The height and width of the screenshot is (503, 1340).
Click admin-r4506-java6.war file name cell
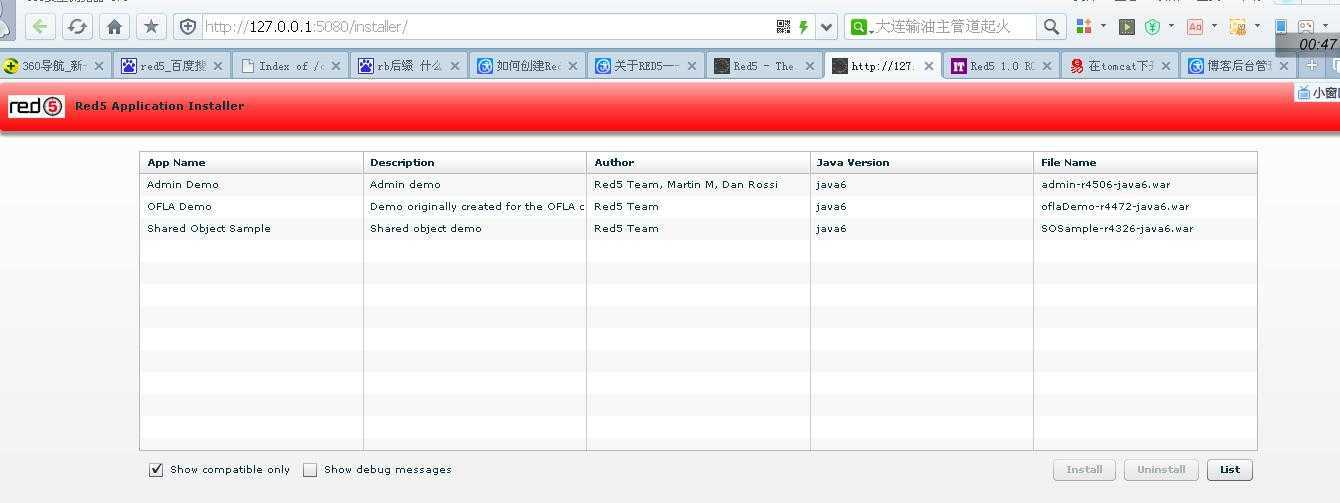1105,184
